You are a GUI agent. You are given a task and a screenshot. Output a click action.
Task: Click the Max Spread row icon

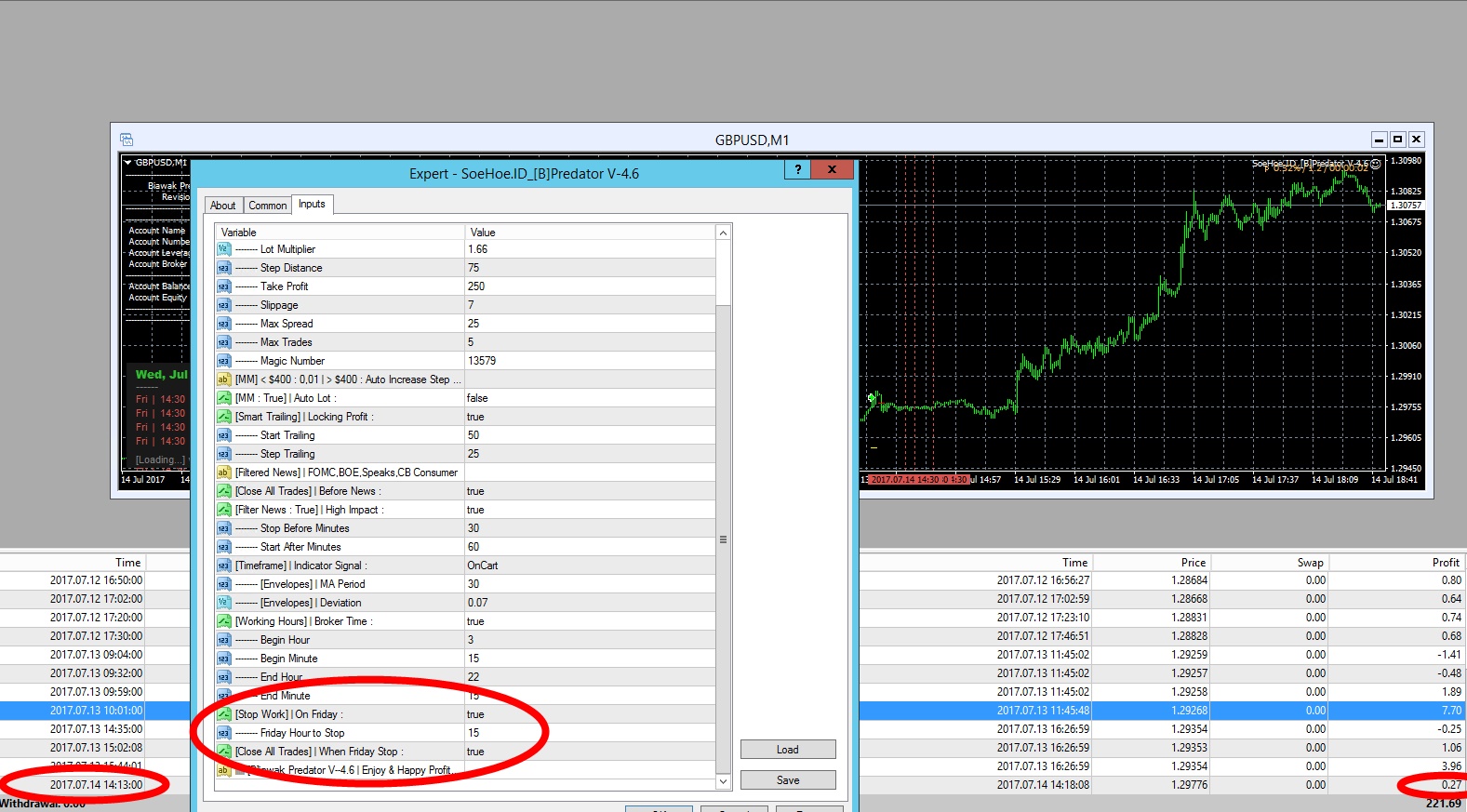(223, 324)
